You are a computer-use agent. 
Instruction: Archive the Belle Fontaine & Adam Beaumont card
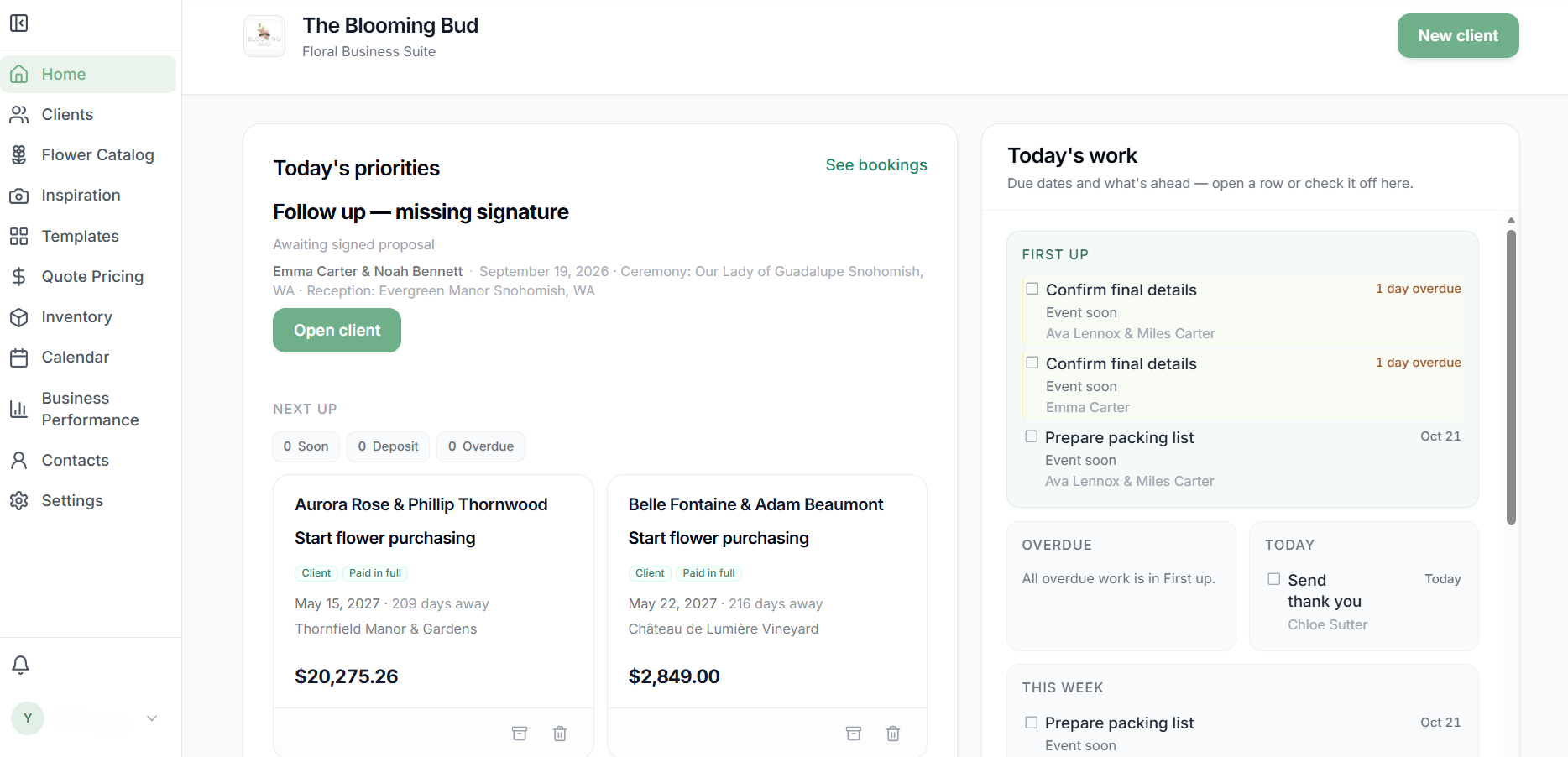pos(854,734)
